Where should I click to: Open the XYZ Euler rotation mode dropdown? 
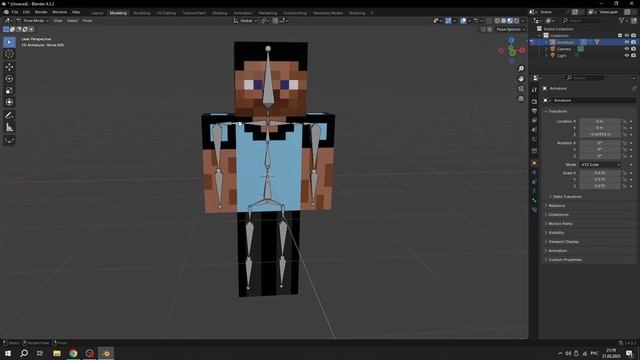click(600, 164)
